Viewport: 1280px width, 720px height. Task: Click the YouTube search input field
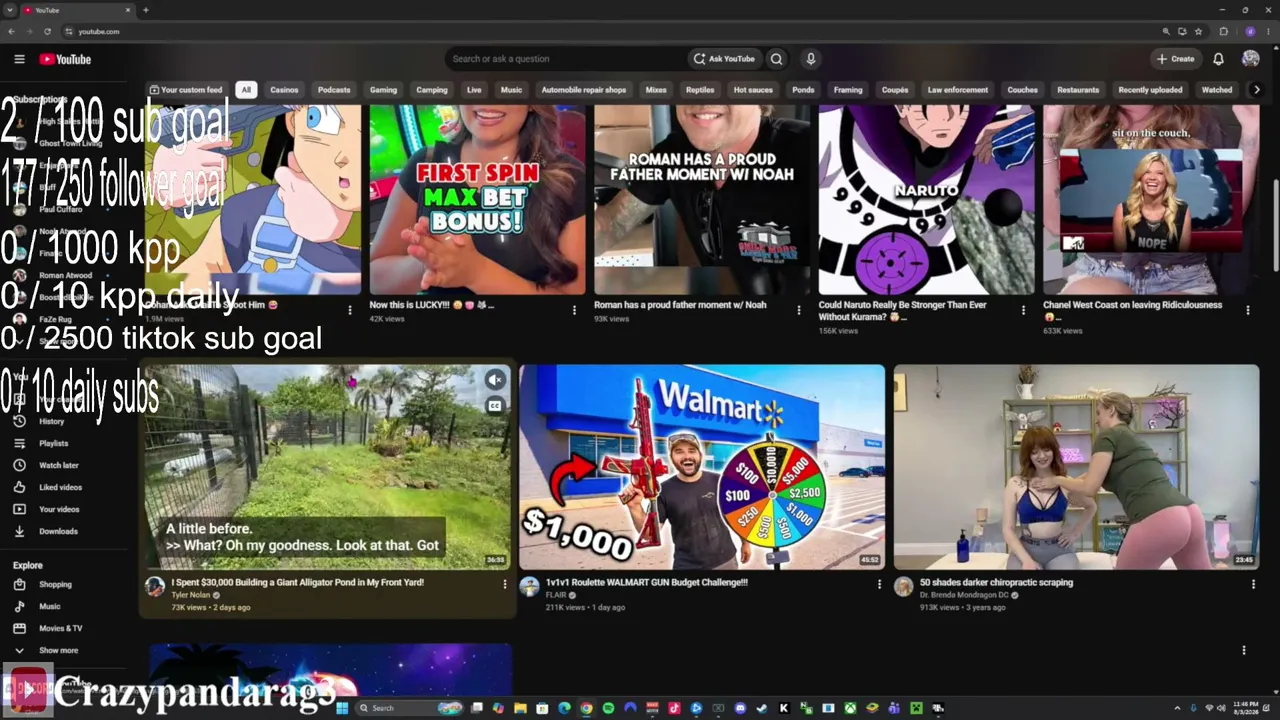pyautogui.click(x=565, y=59)
